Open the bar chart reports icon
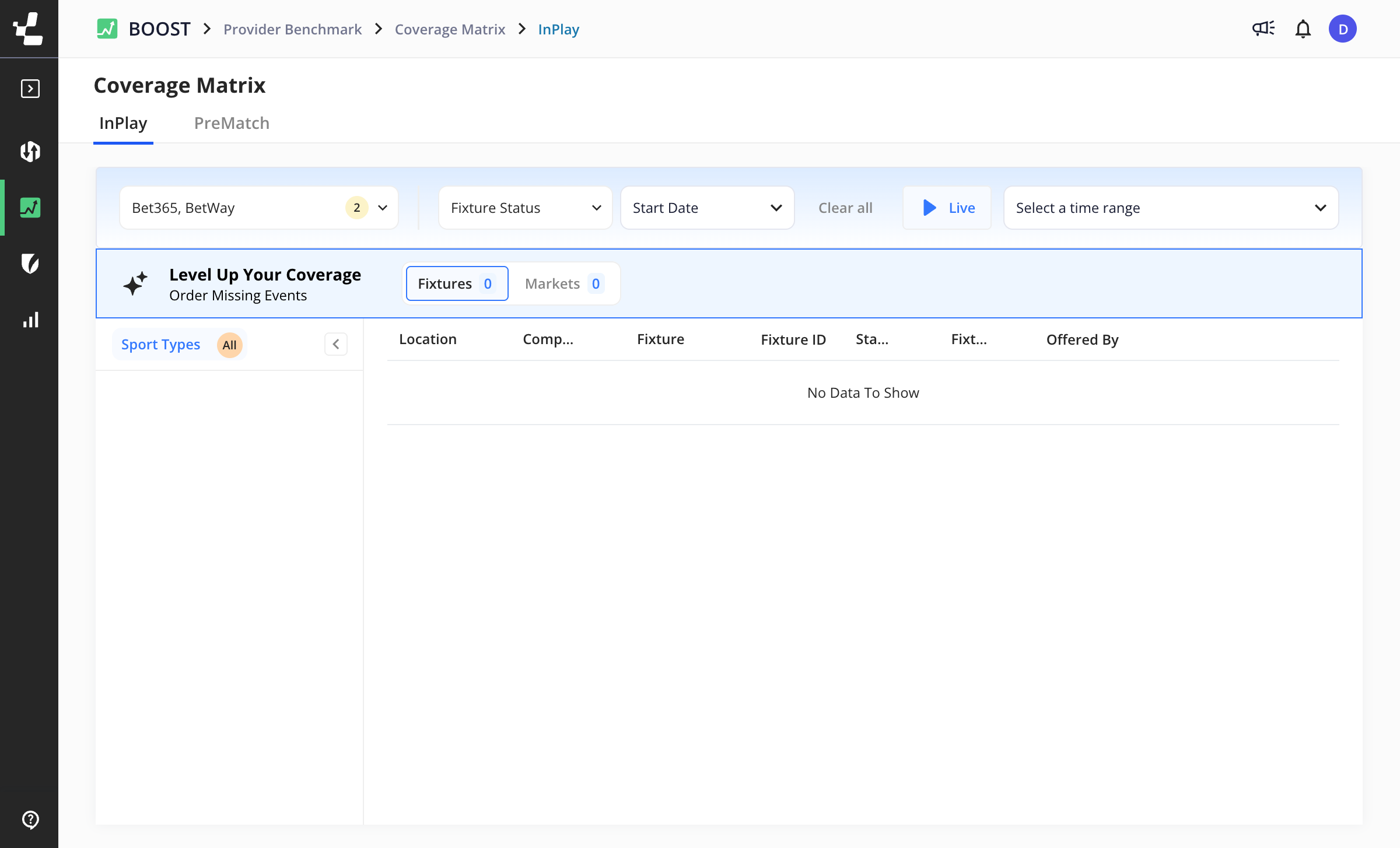 click(30, 320)
